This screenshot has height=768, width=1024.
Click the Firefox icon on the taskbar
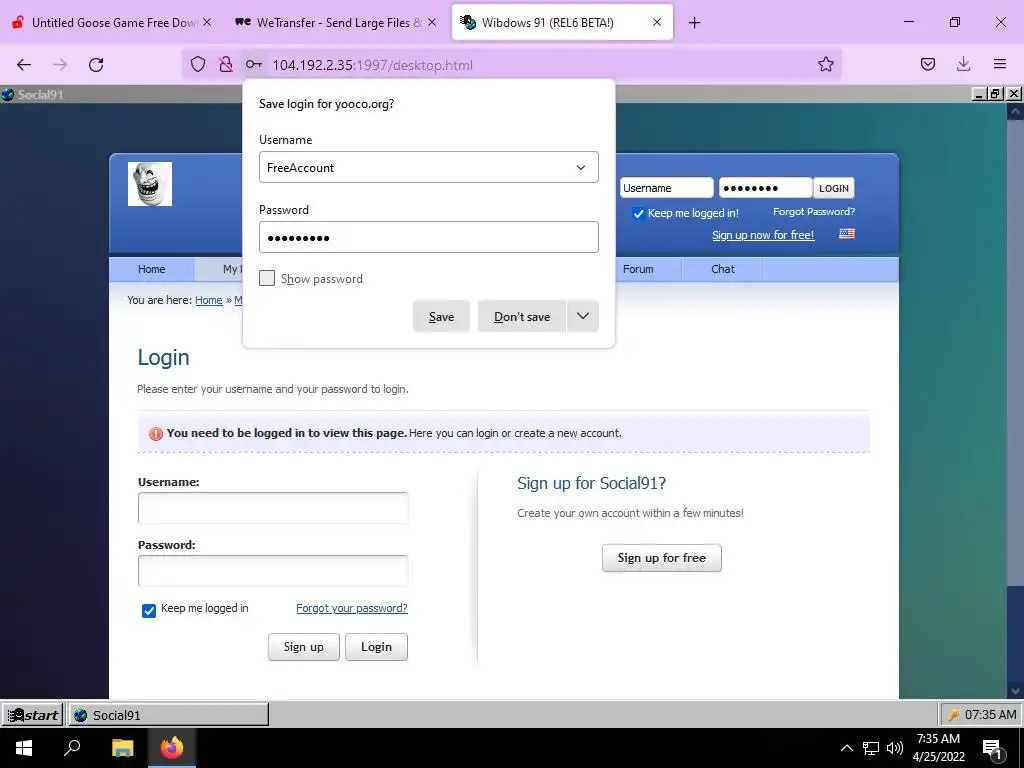click(172, 748)
